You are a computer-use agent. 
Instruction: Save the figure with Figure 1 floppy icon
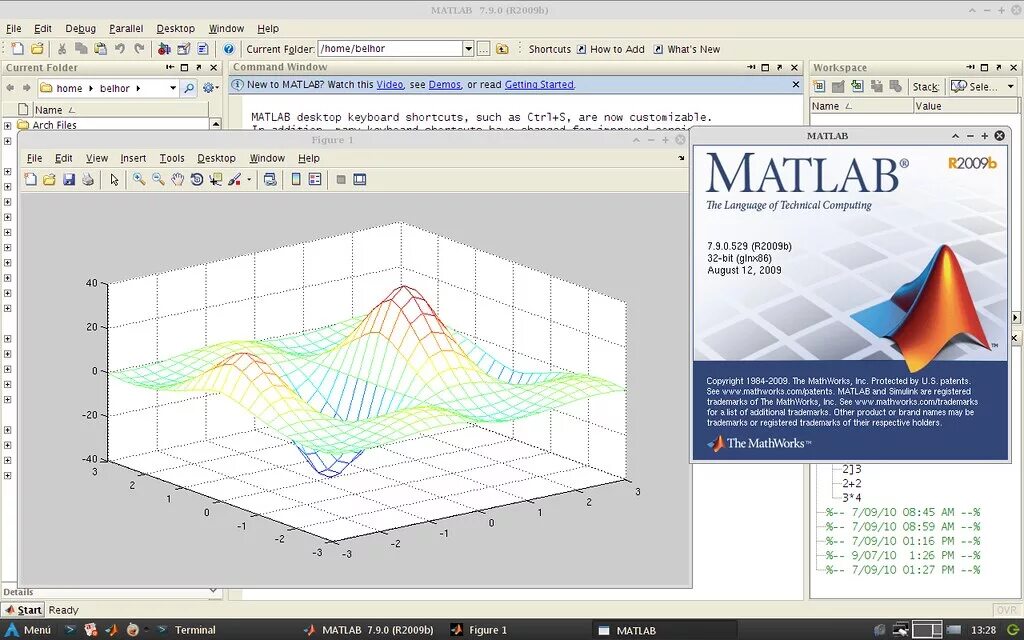(x=69, y=180)
